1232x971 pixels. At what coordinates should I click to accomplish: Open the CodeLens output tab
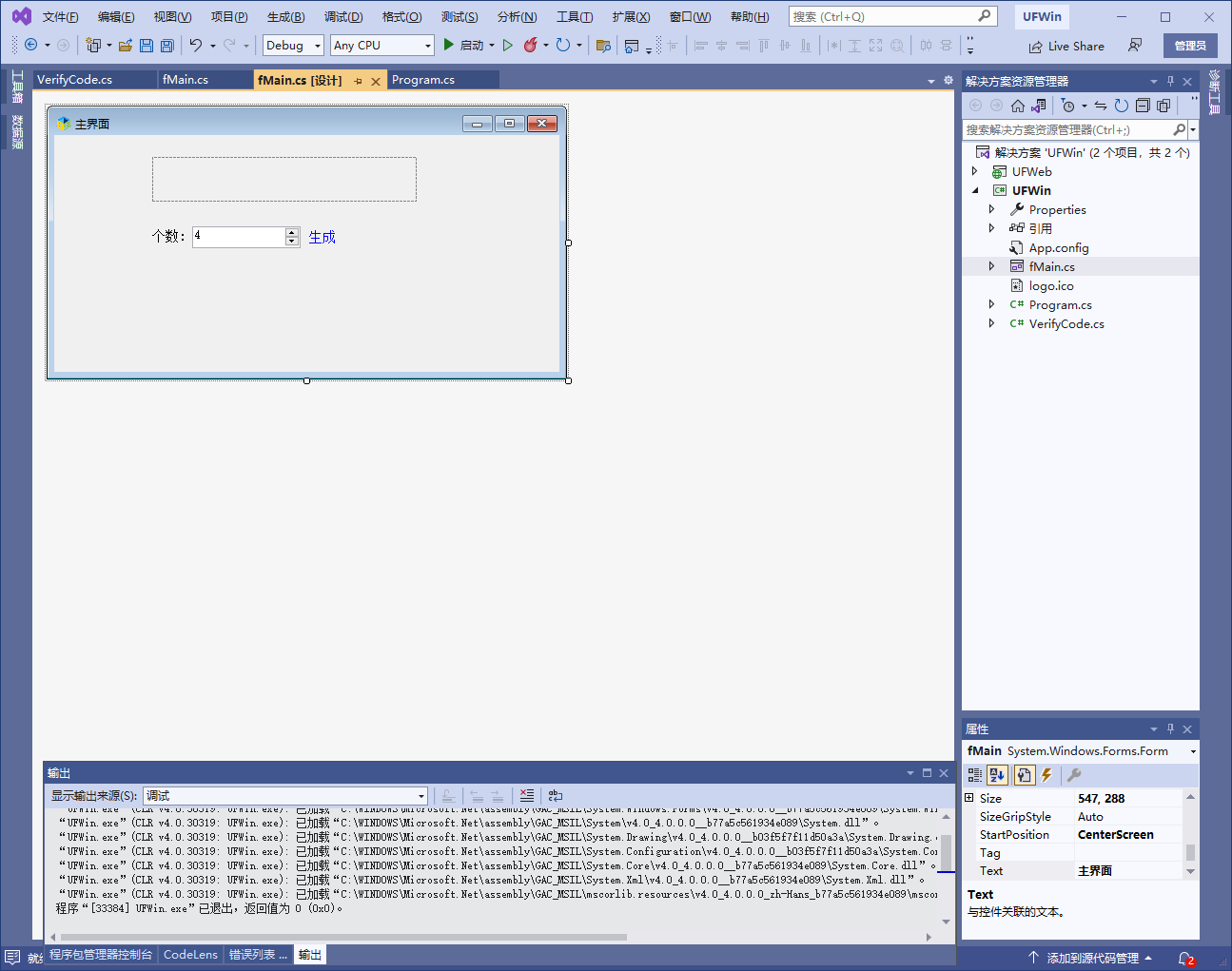[190, 955]
